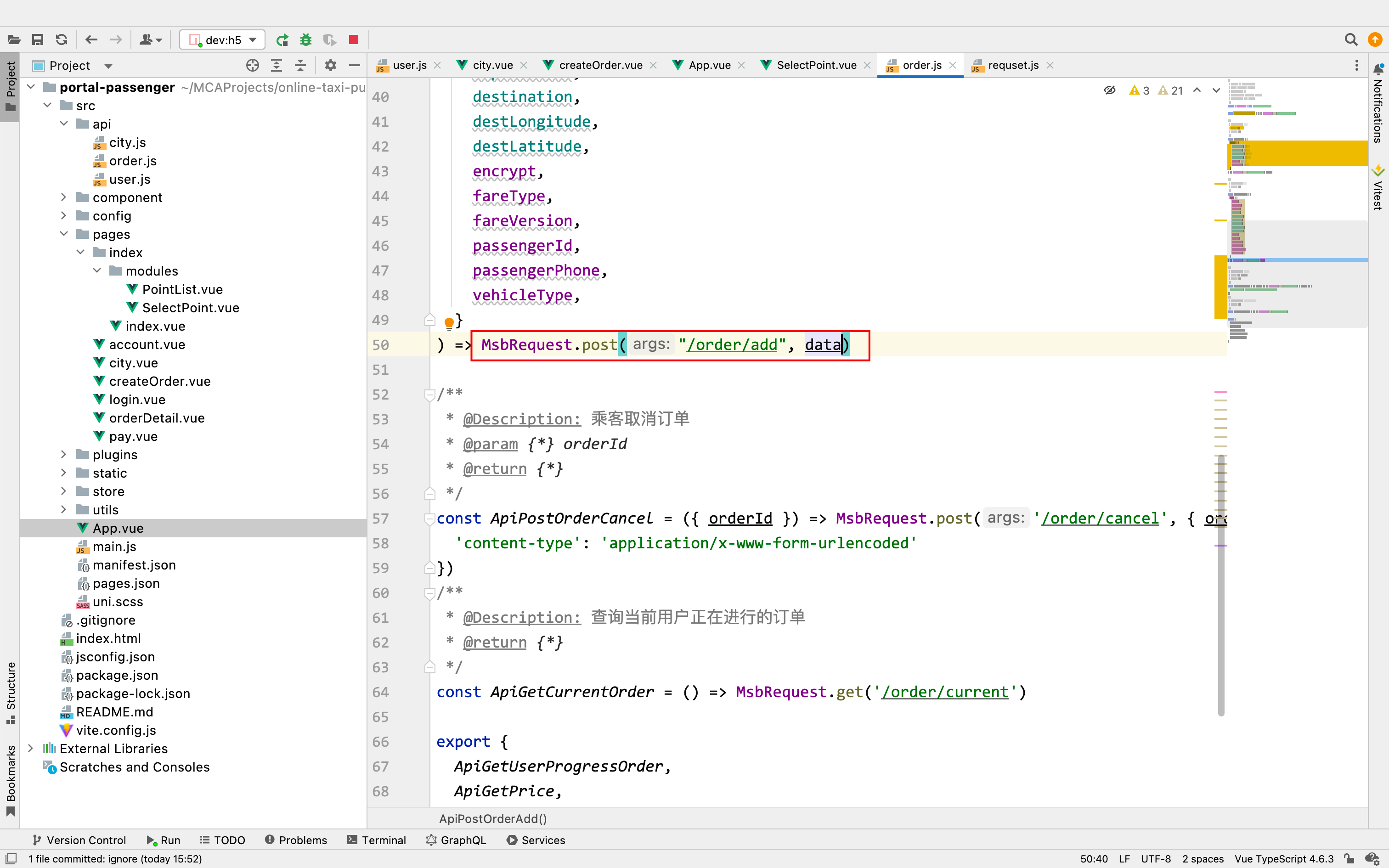This screenshot has height=868, width=1389.
Task: Open the Version Control tool window
Action: point(79,840)
